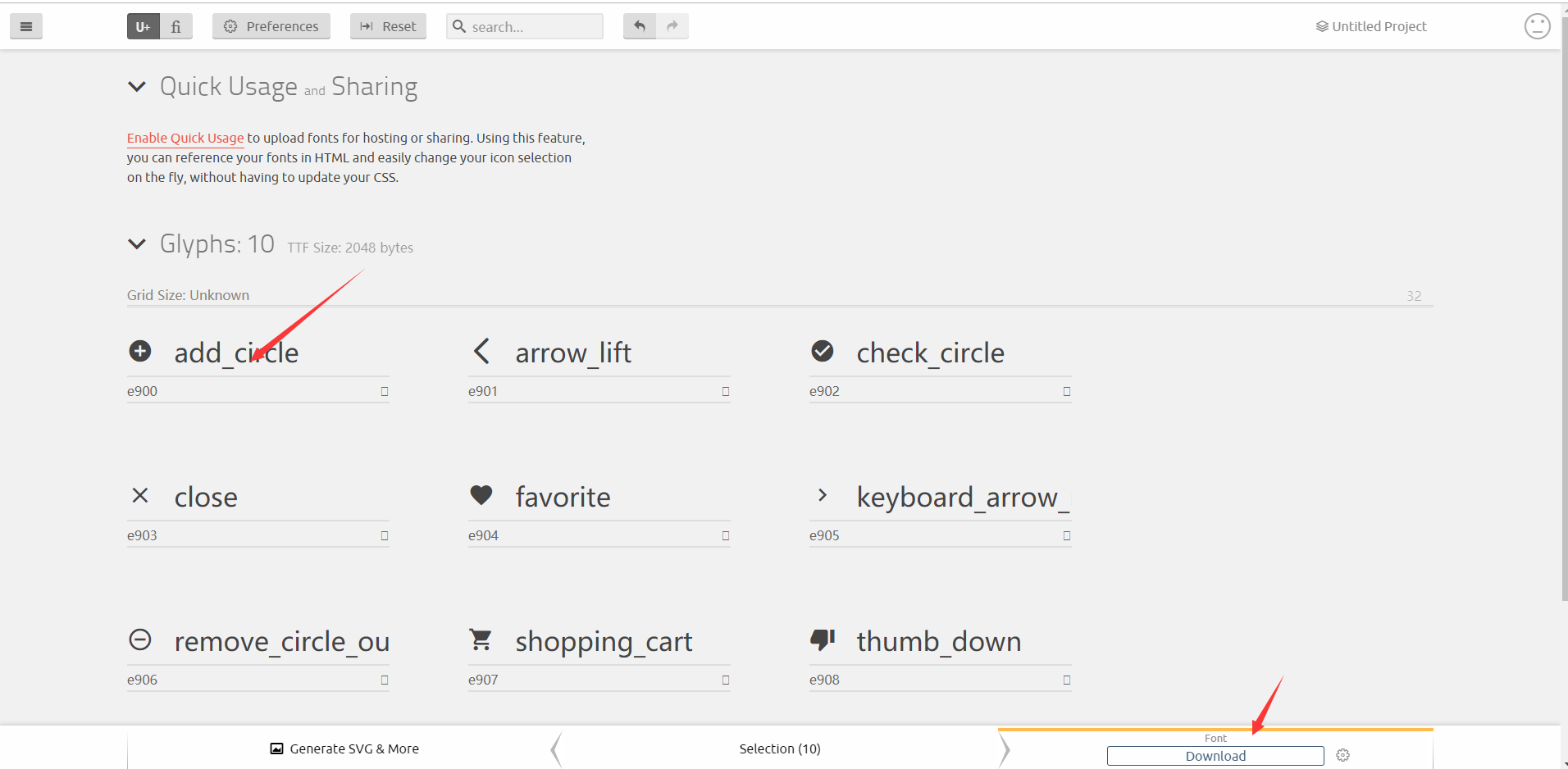Open font settings gear beside Download
Image resolution: width=1568 pixels, height=769 pixels.
[1342, 755]
